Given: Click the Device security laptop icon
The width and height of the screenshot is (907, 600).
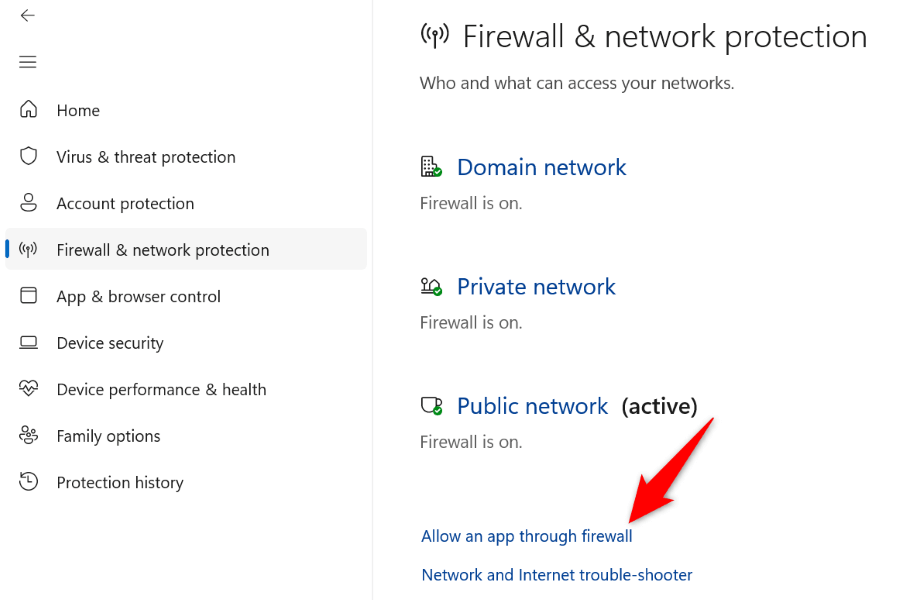Looking at the screenshot, I should 28,343.
